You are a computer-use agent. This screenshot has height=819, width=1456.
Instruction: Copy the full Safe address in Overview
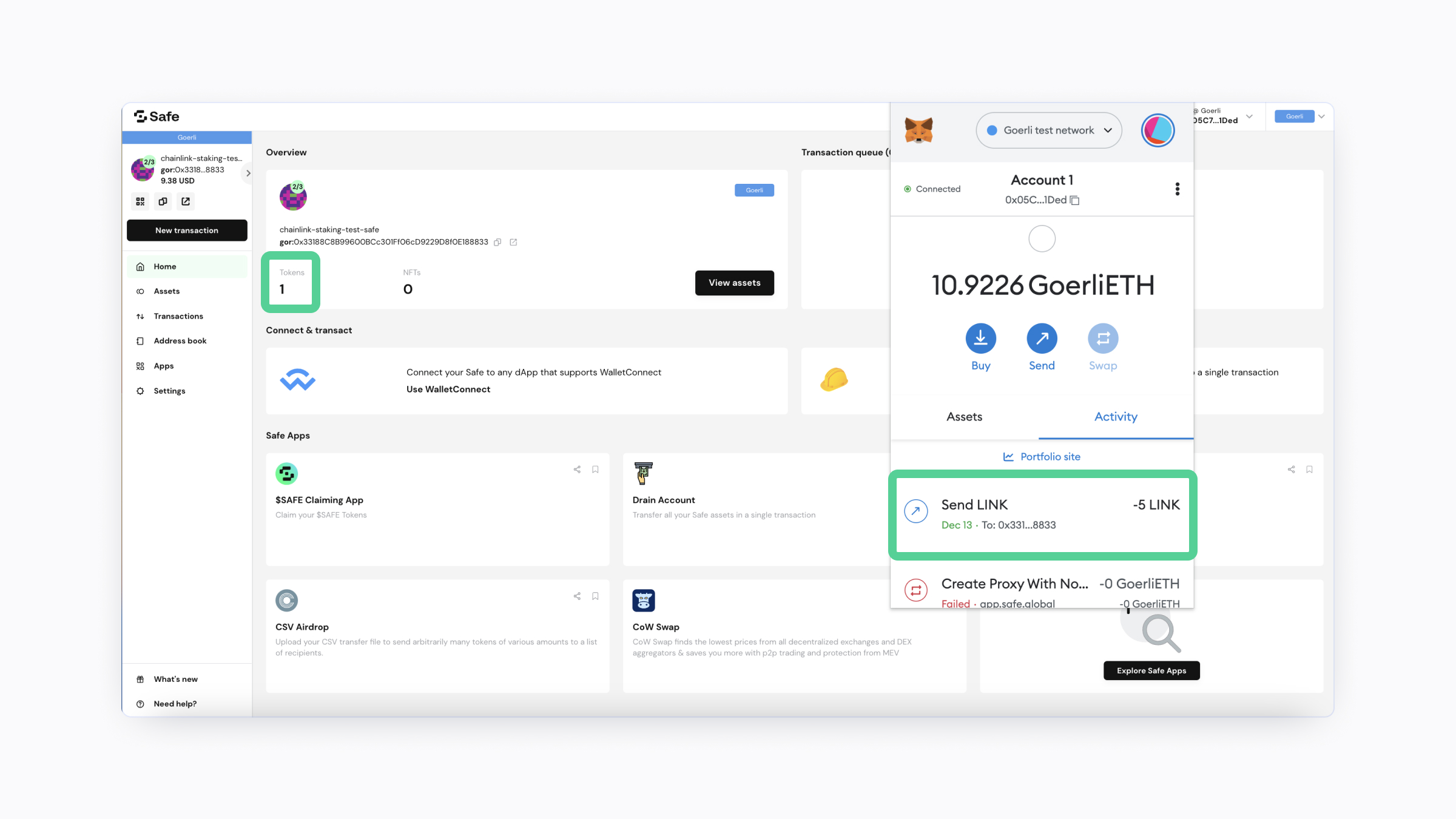tap(497, 242)
